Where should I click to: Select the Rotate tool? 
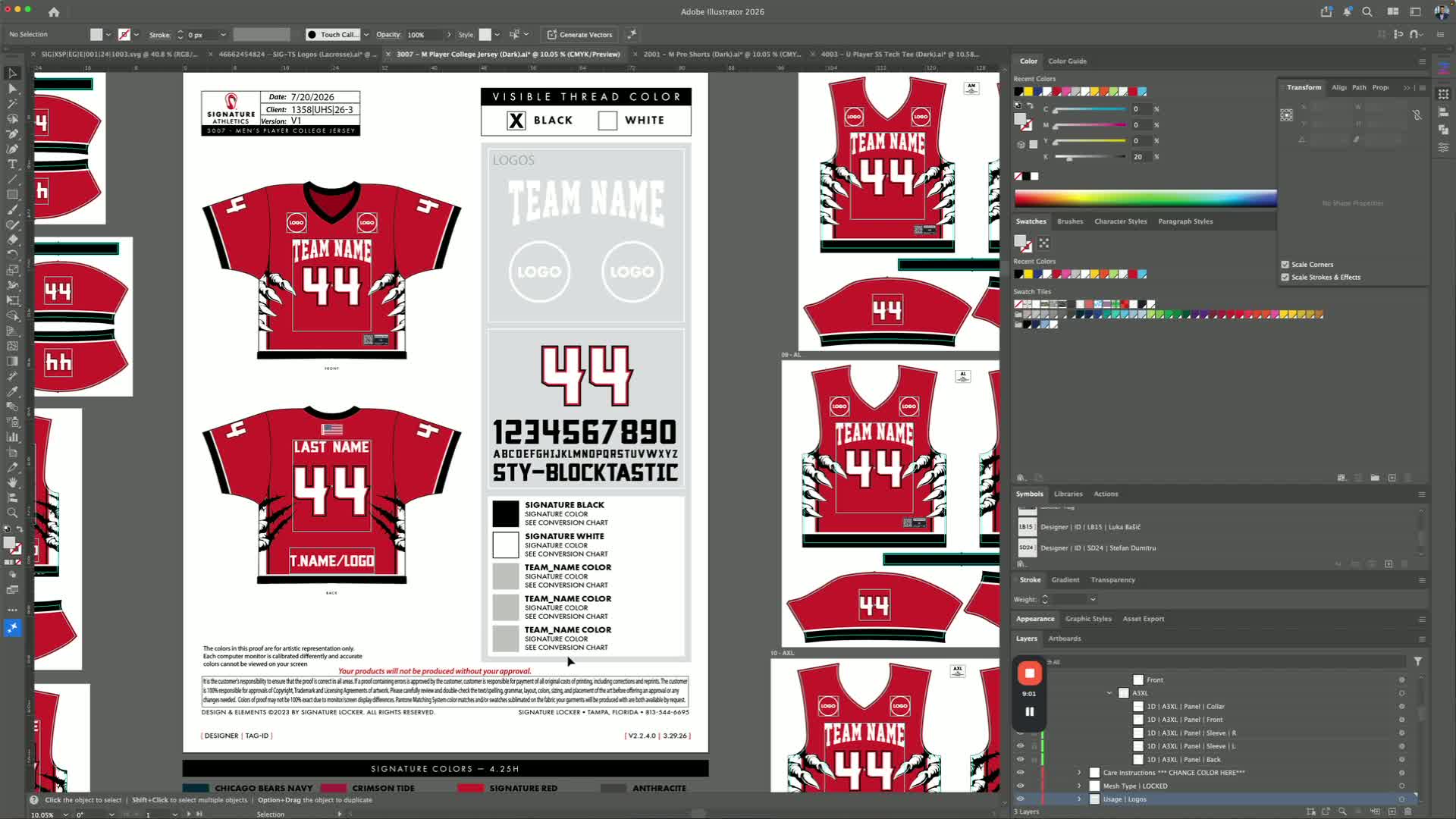[12, 255]
